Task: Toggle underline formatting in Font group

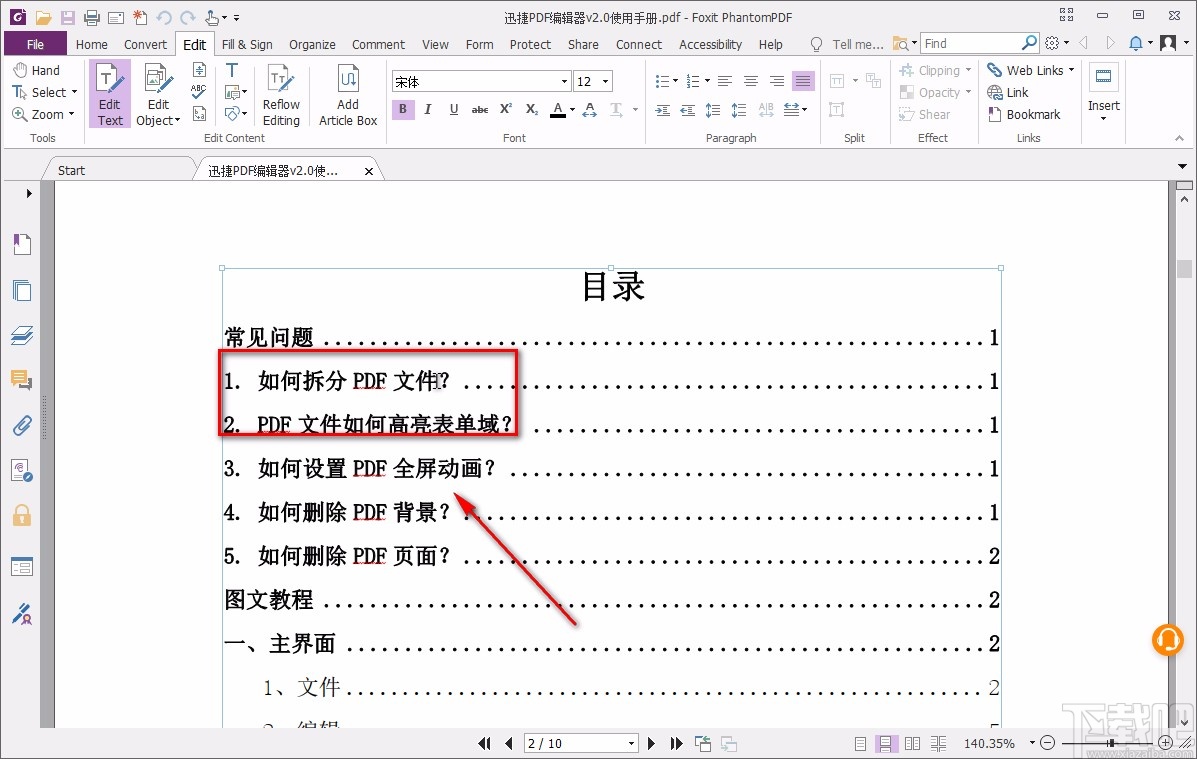Action: point(453,109)
